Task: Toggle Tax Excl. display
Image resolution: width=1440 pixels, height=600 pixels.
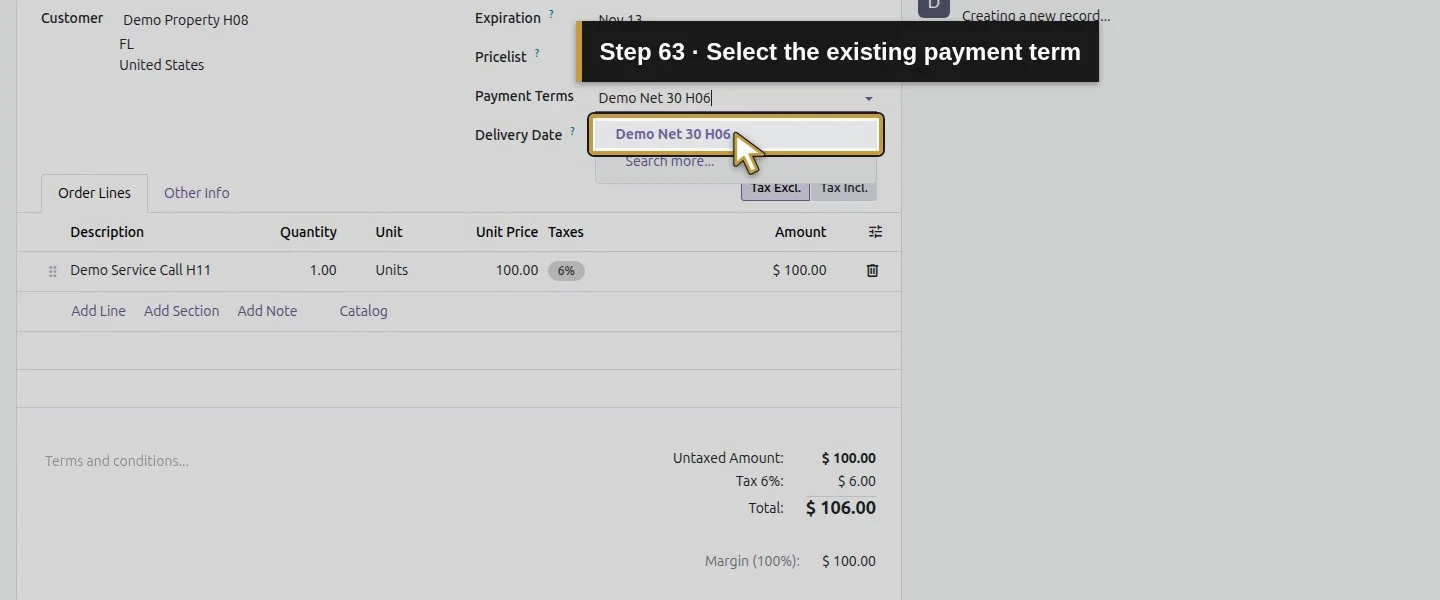Action: click(x=775, y=188)
